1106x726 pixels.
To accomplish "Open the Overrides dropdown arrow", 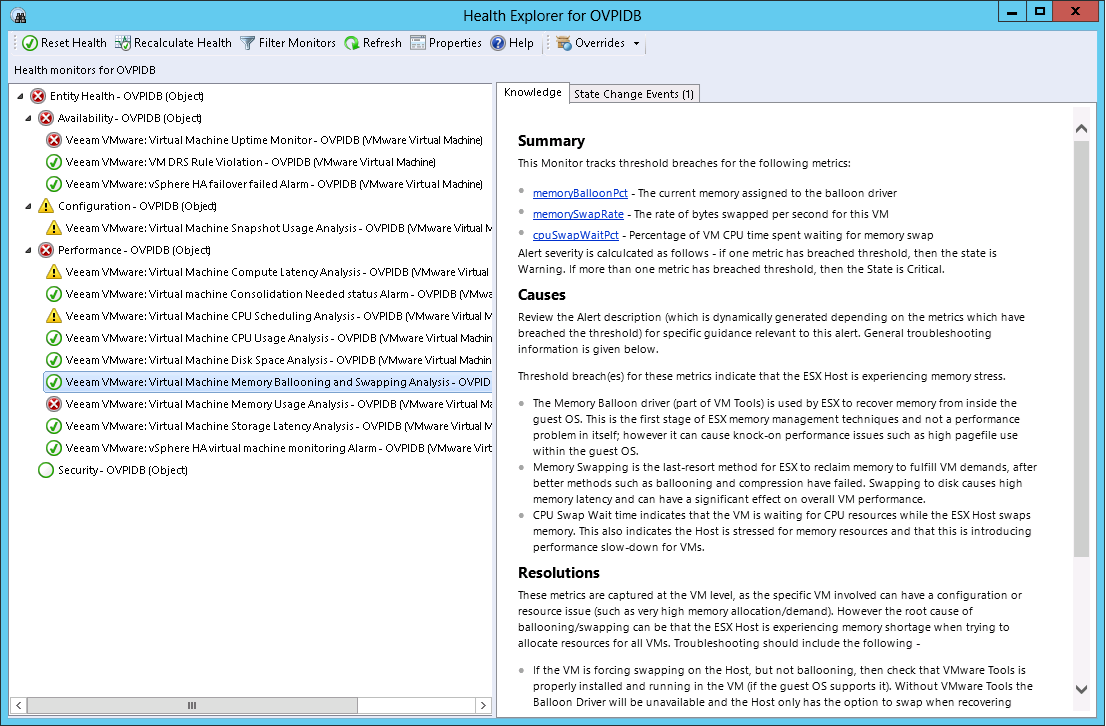I will 636,44.
